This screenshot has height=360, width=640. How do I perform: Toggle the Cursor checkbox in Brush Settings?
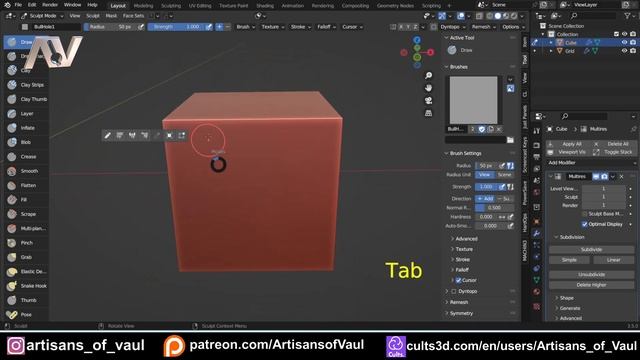(x=458, y=280)
